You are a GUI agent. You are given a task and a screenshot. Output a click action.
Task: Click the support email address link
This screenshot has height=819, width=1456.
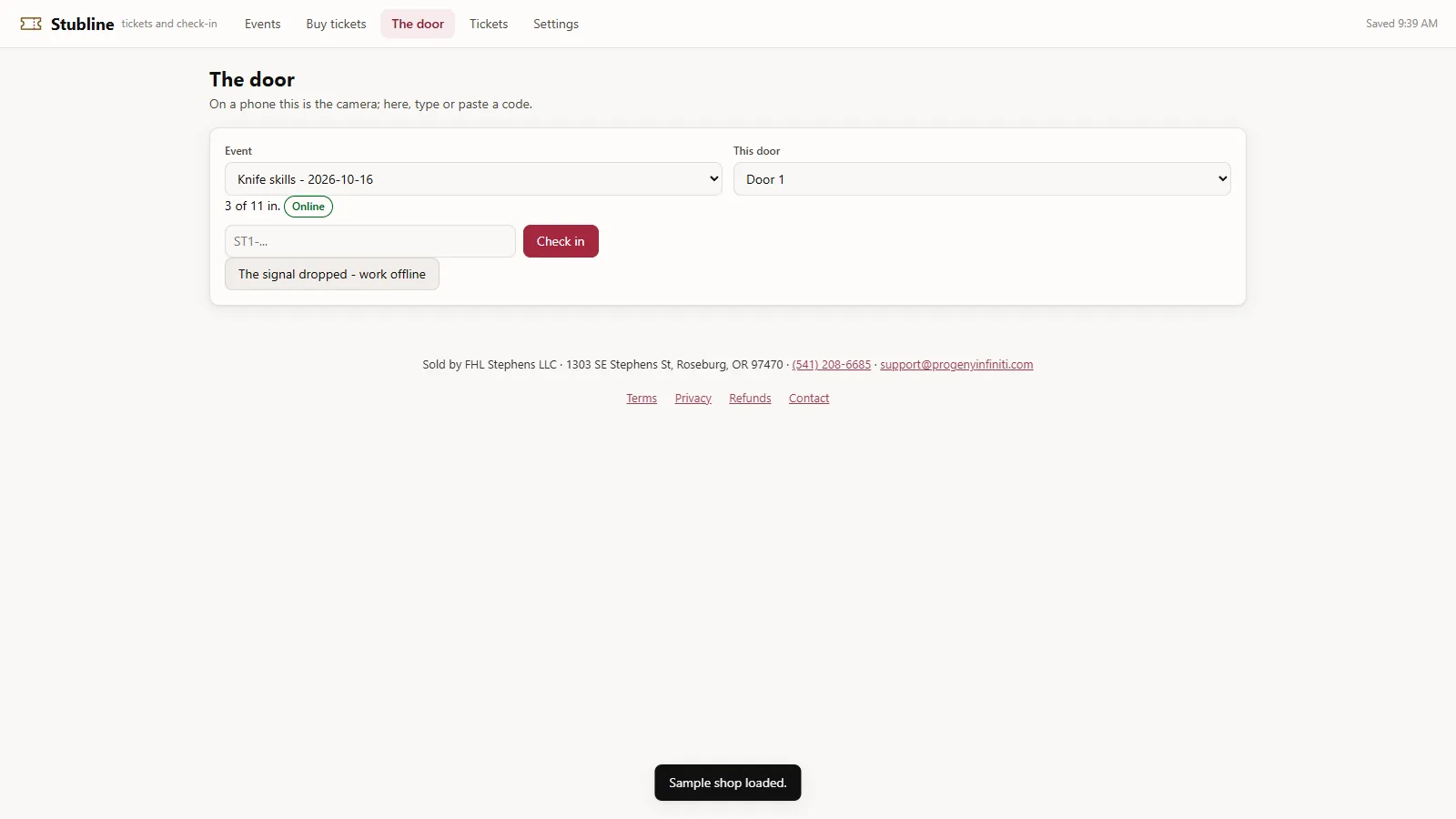coord(956,365)
